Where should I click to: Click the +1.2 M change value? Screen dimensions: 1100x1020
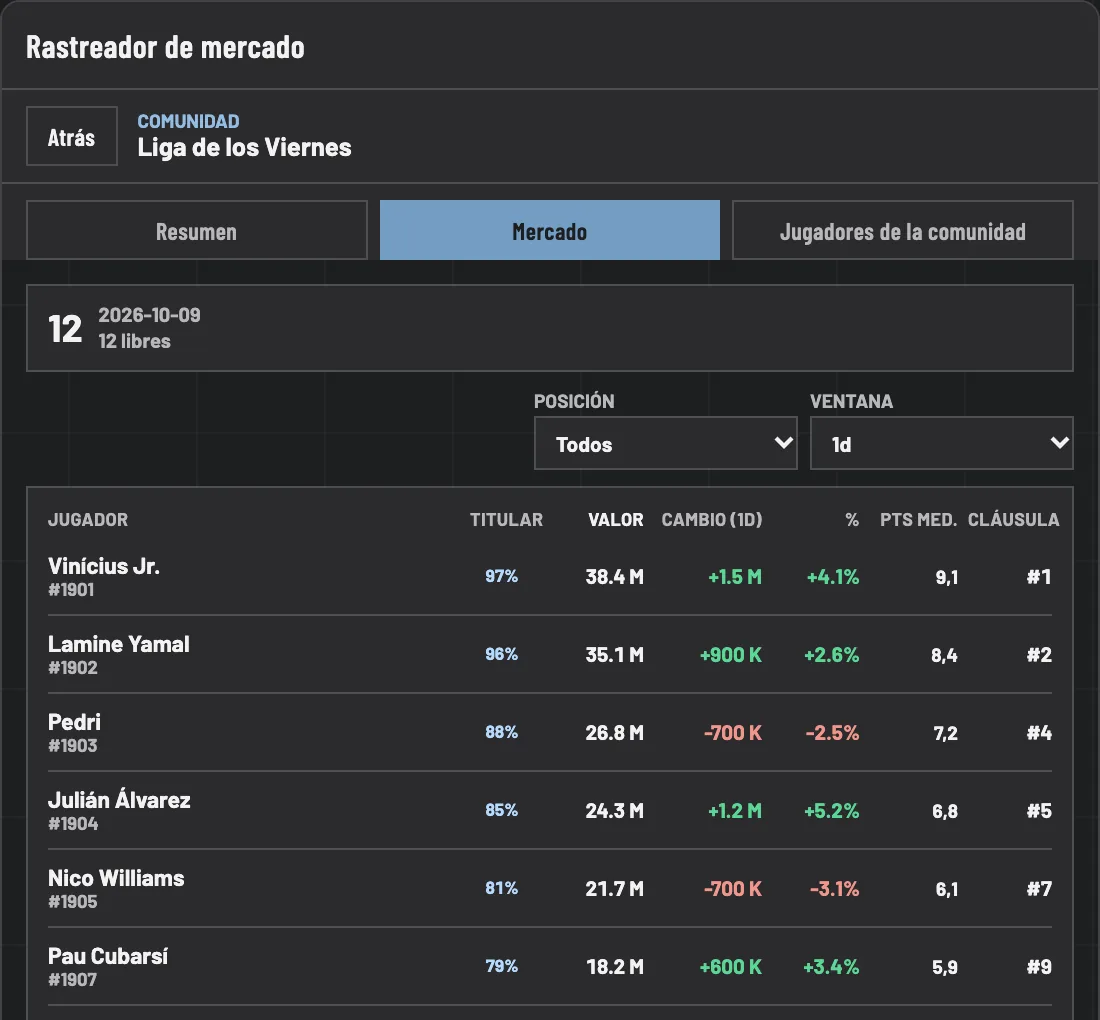pos(735,810)
